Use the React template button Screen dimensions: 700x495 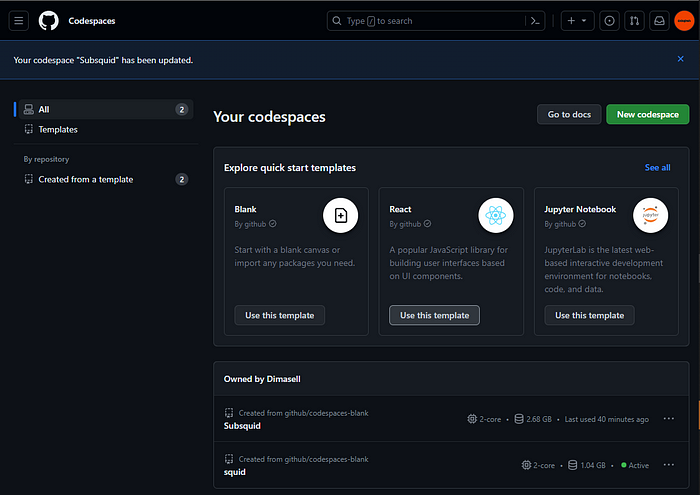[x=434, y=316]
